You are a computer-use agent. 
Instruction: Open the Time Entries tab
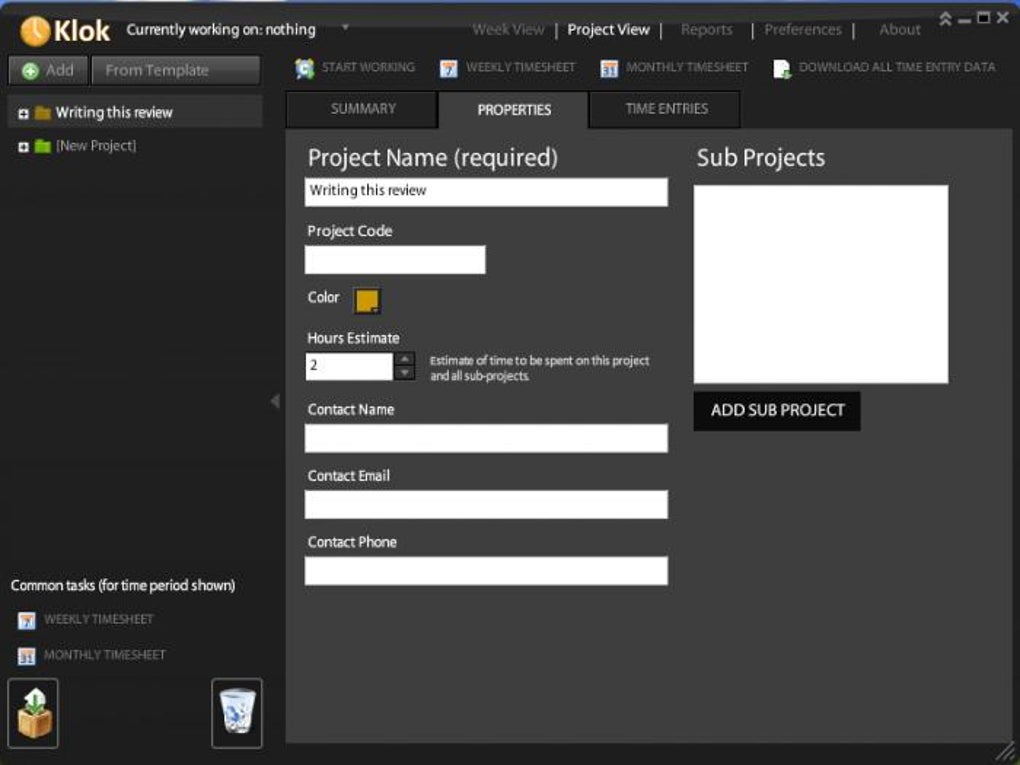click(665, 109)
